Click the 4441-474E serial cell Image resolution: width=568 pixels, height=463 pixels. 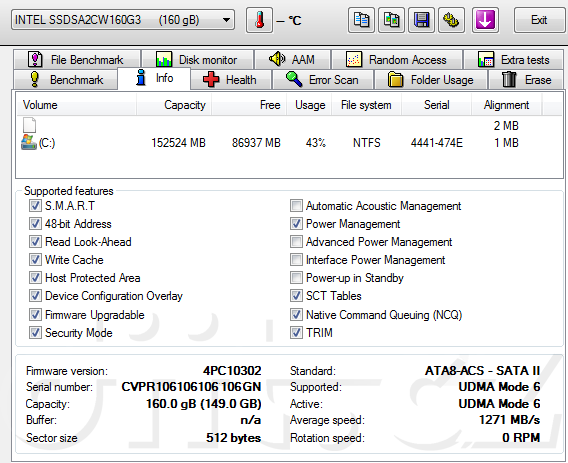(x=437, y=143)
